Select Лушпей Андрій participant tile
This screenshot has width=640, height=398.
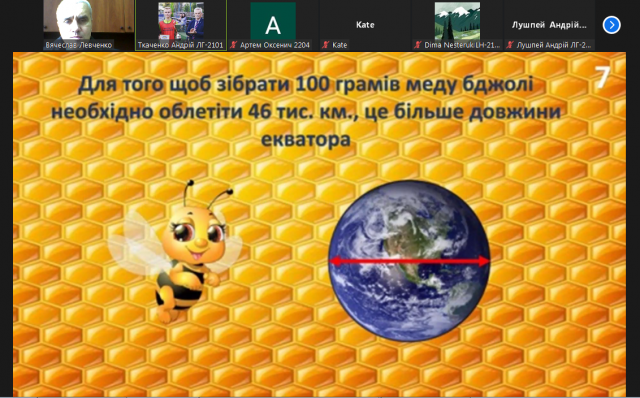pyautogui.click(x=549, y=25)
